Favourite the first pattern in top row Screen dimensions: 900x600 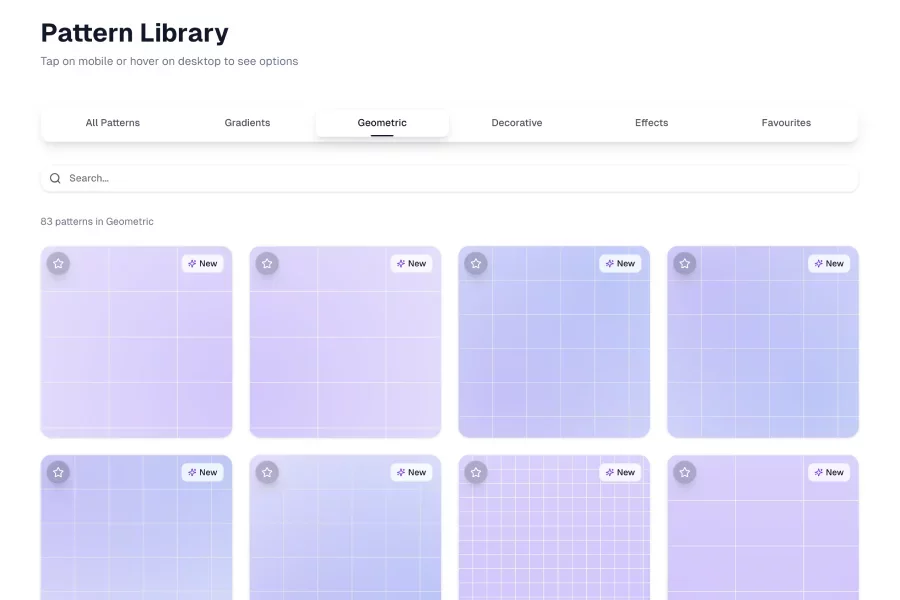(x=59, y=264)
